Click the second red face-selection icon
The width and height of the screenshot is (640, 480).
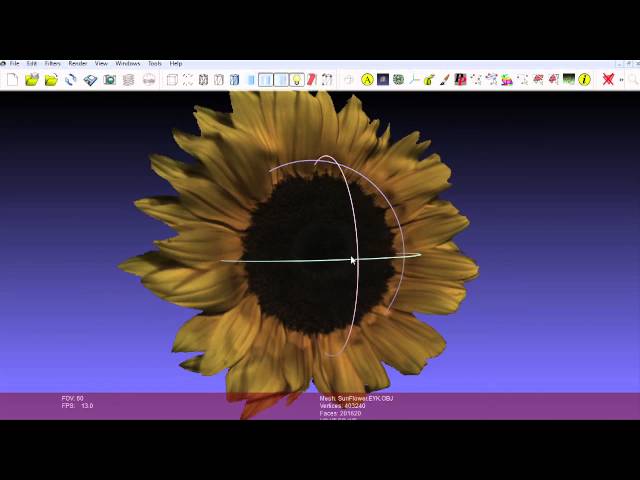point(553,79)
